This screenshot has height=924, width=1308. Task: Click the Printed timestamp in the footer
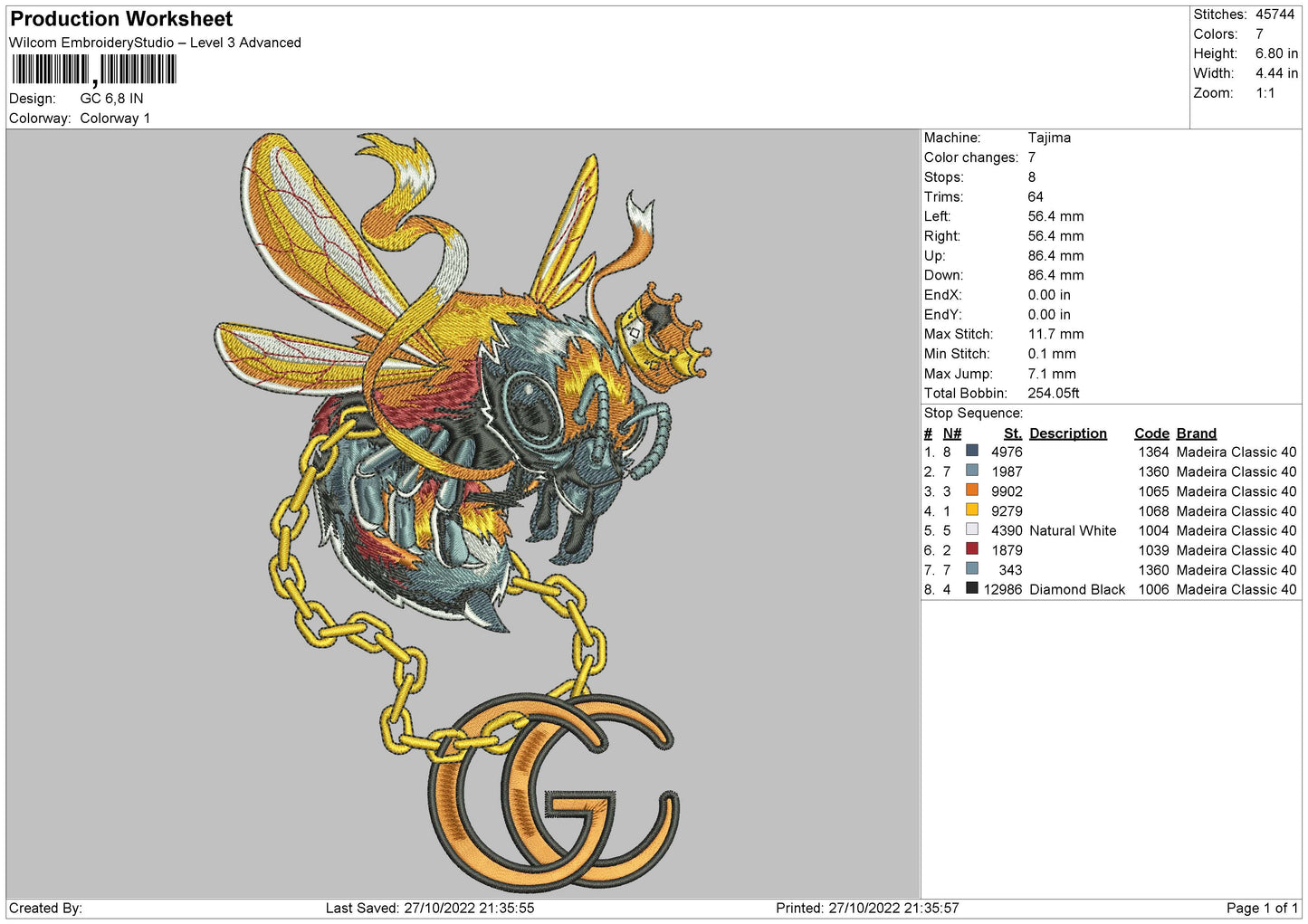click(x=867, y=909)
